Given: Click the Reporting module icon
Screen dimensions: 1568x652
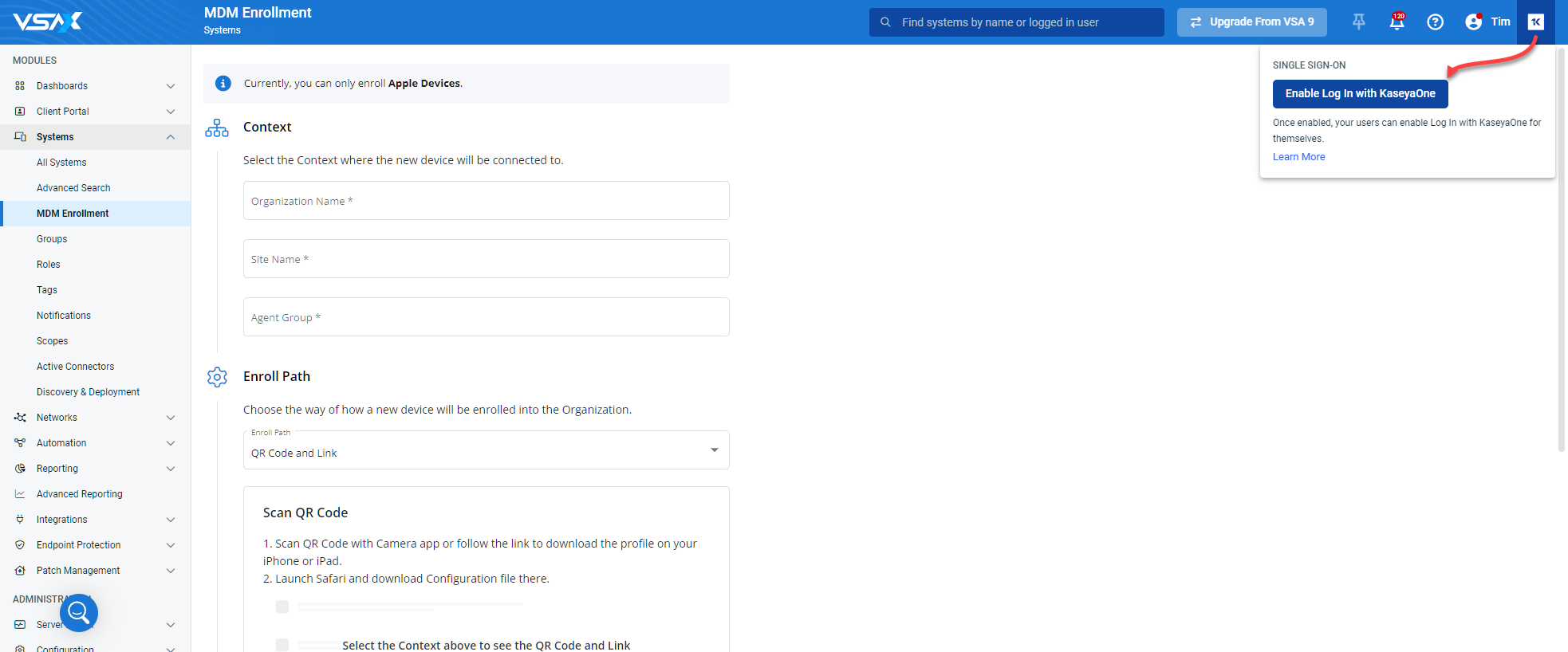Looking at the screenshot, I should click(x=20, y=469).
